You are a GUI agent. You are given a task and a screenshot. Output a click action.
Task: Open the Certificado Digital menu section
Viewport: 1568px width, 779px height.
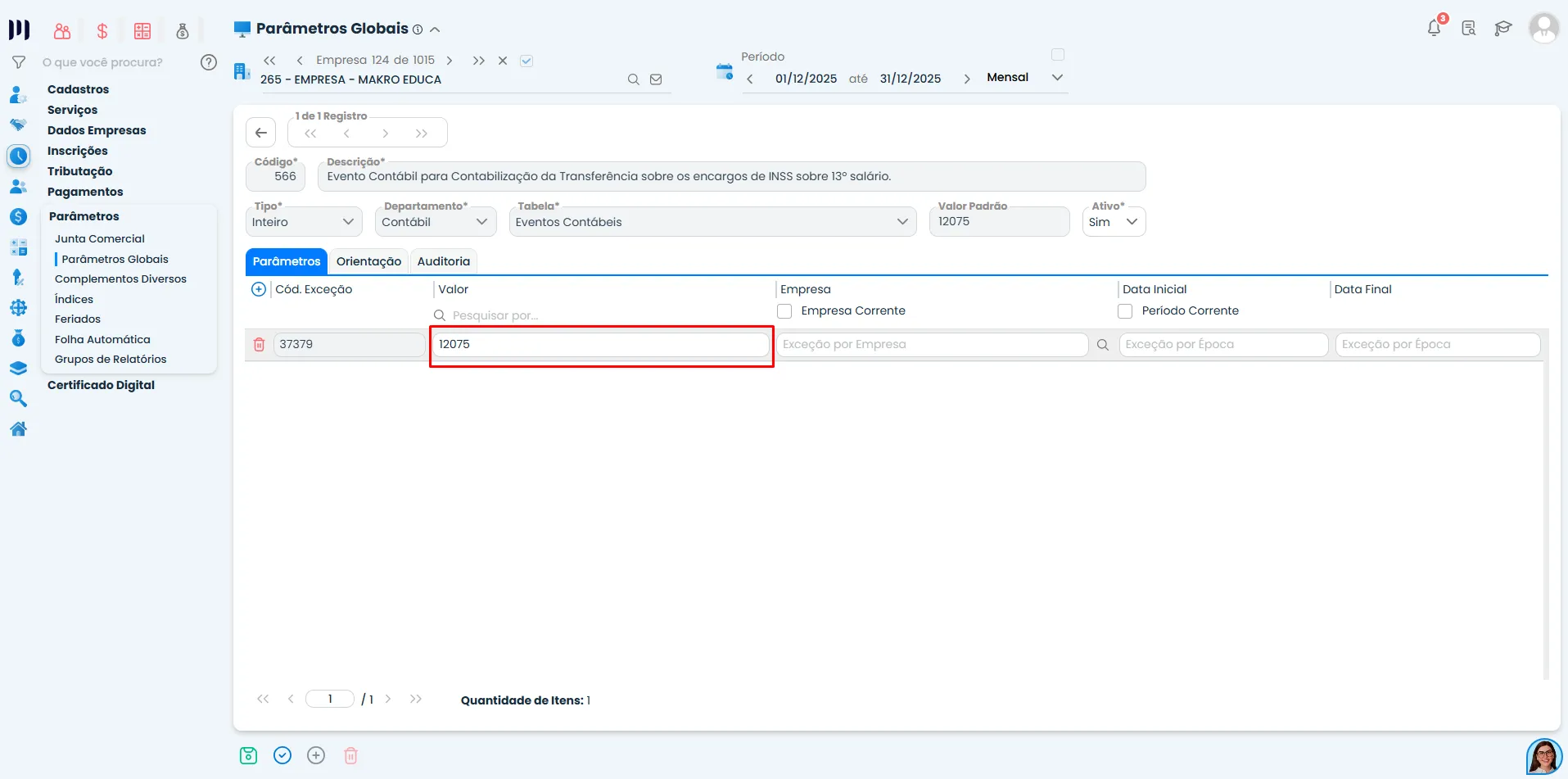pyautogui.click(x=101, y=385)
